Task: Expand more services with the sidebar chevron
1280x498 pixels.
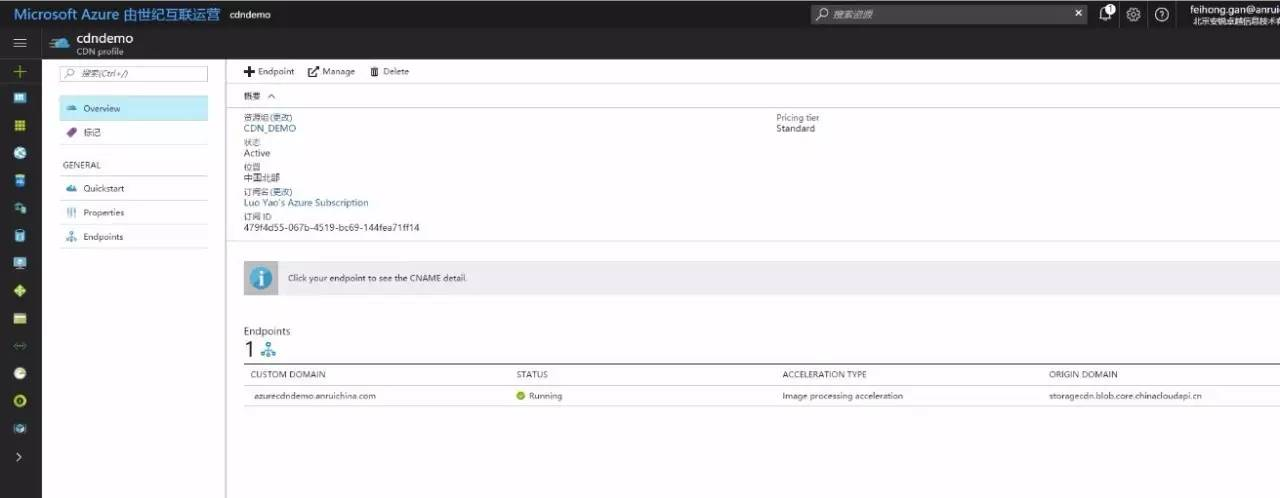Action: 20,456
